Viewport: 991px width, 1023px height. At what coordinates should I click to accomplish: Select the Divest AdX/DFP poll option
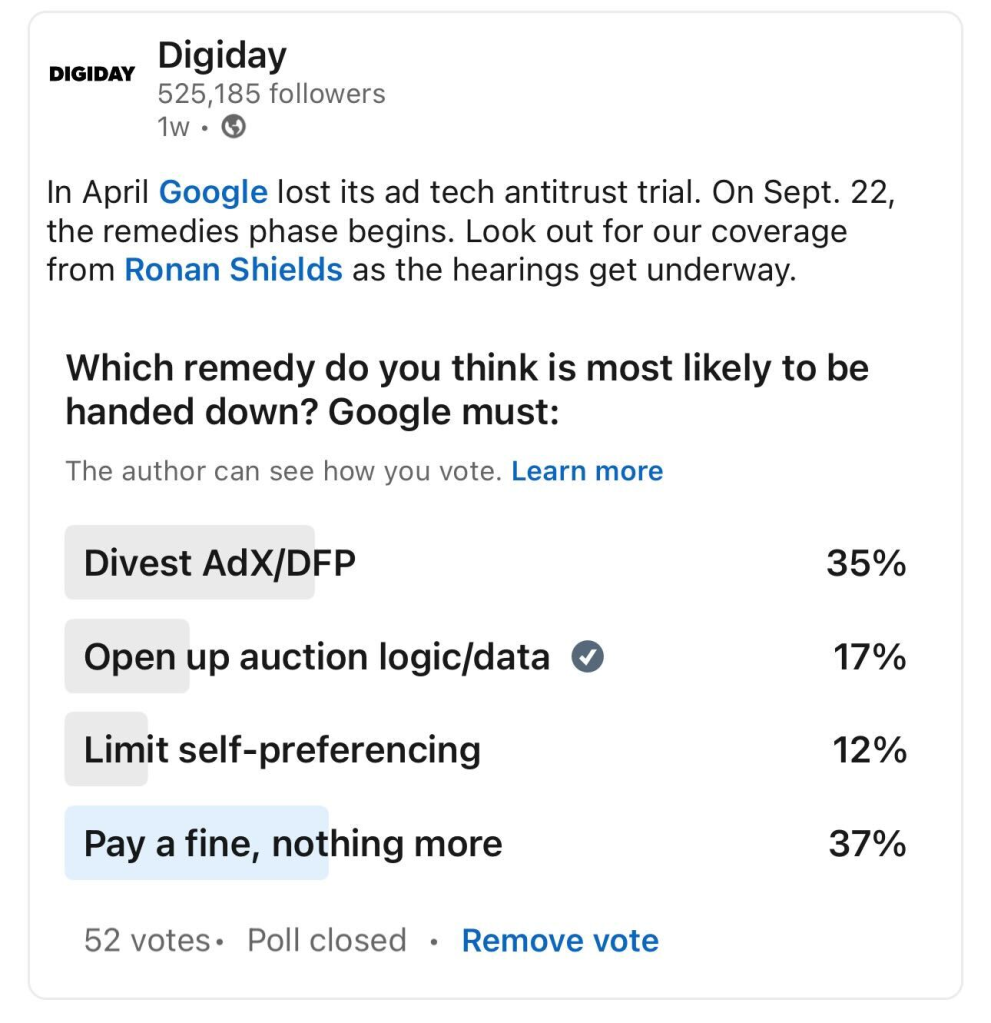click(220, 563)
